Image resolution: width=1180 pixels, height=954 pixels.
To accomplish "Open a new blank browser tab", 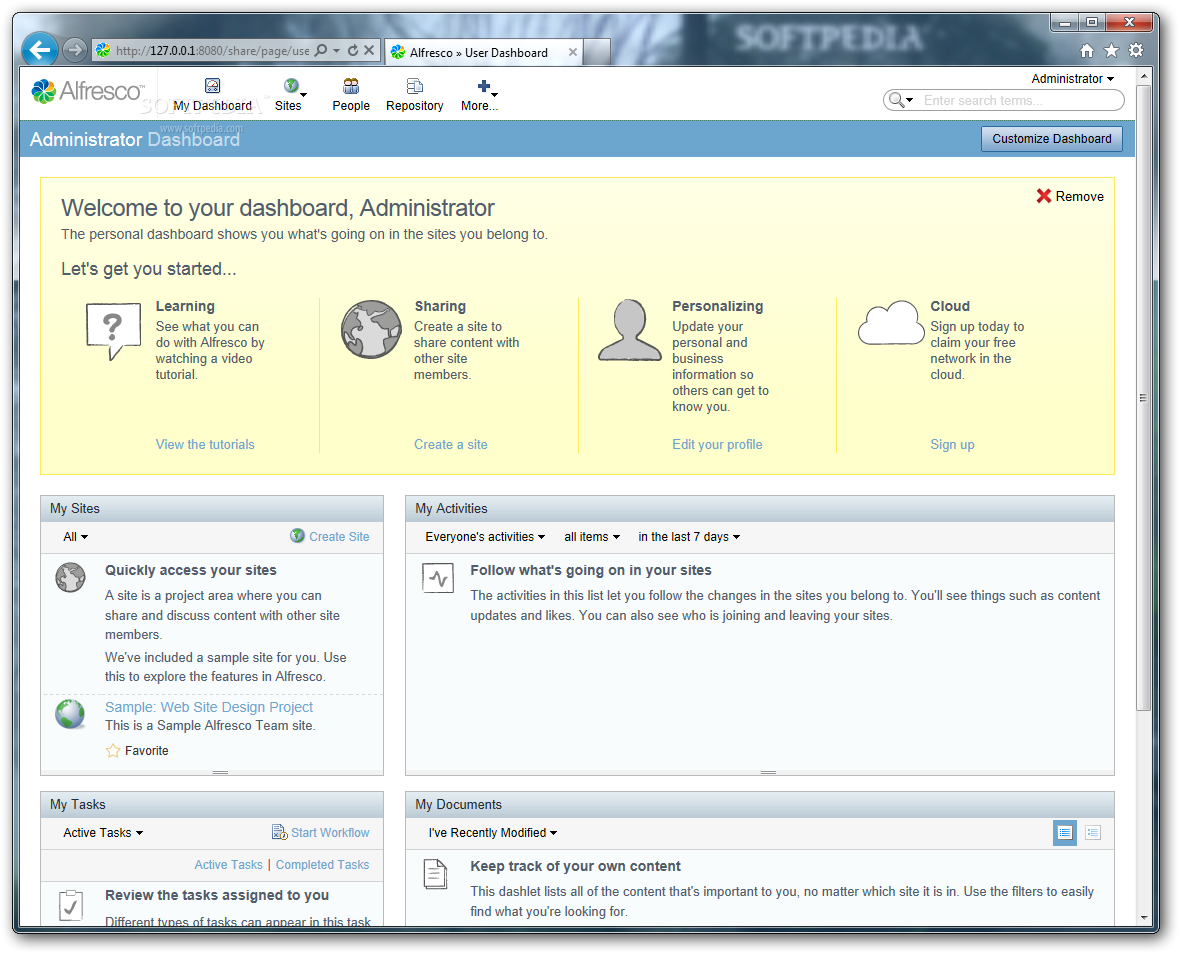I will pos(597,52).
